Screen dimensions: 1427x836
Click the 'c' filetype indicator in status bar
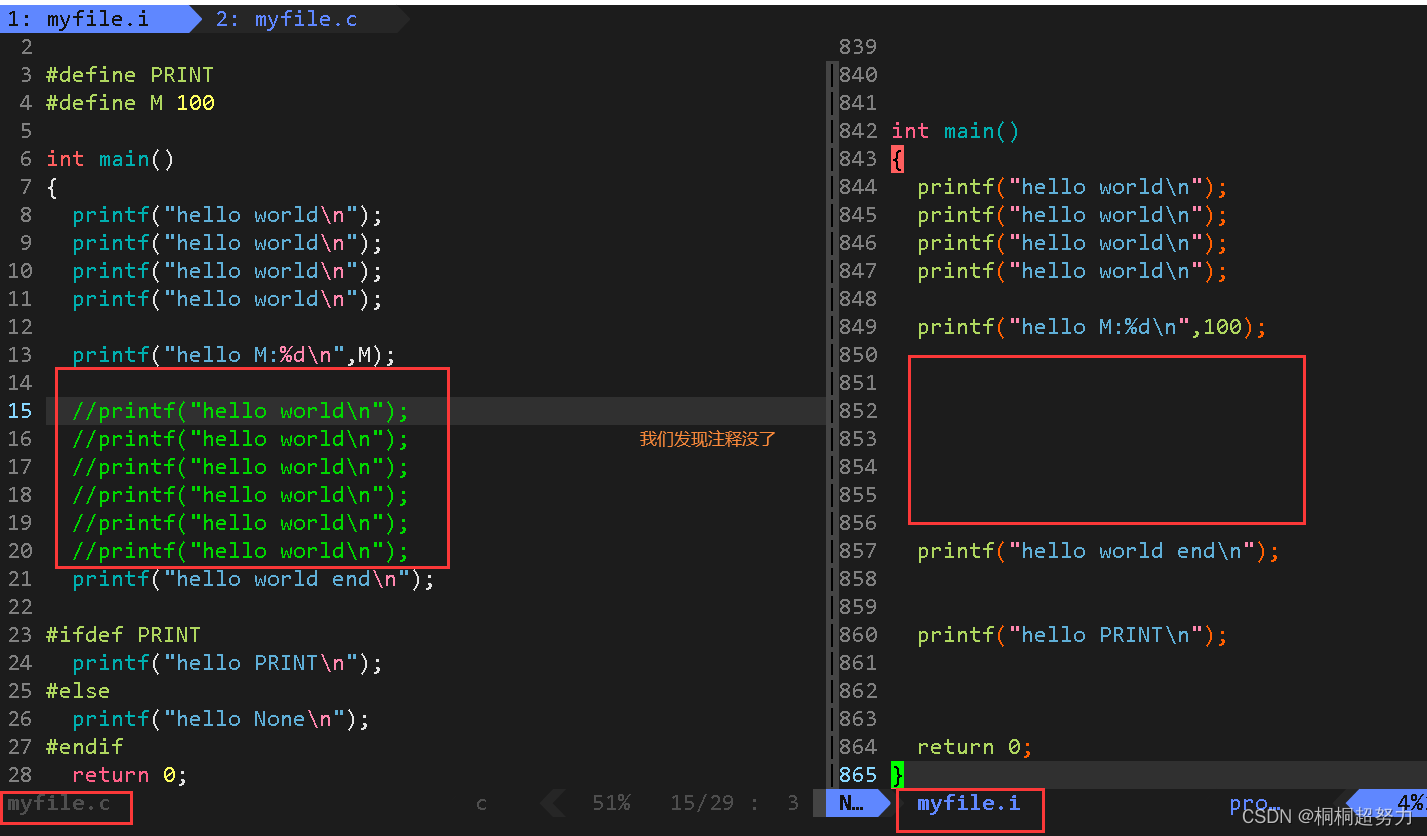[481, 803]
